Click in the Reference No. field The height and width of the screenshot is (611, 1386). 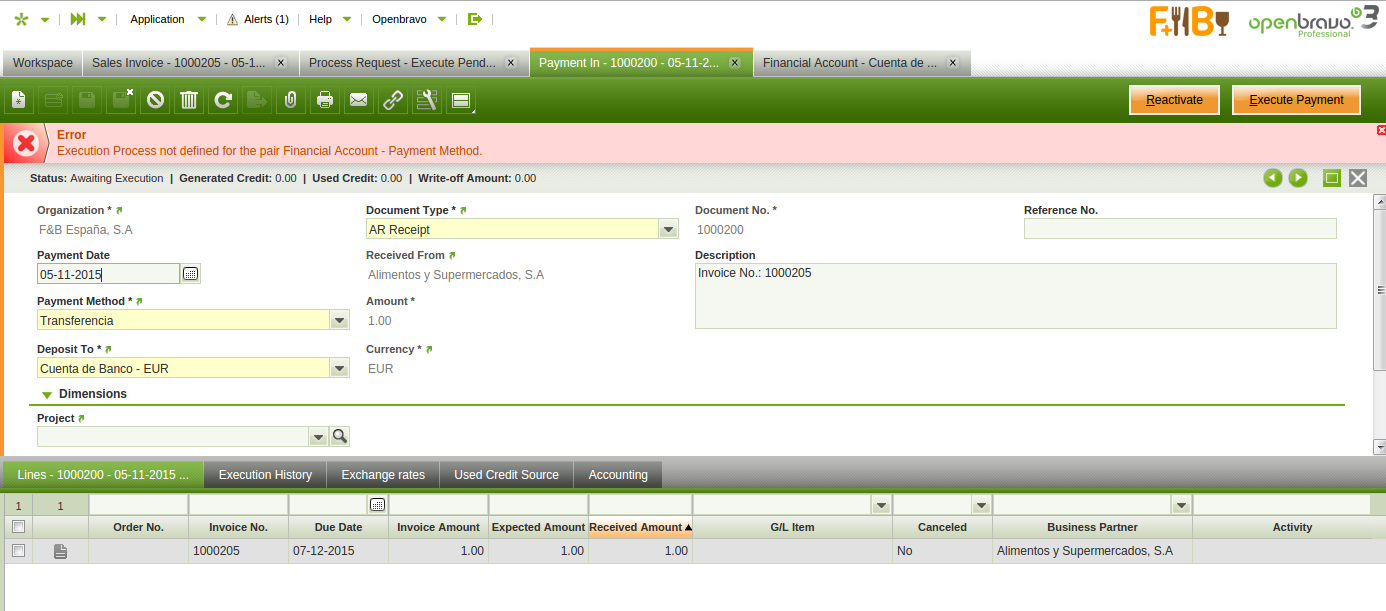point(1179,230)
